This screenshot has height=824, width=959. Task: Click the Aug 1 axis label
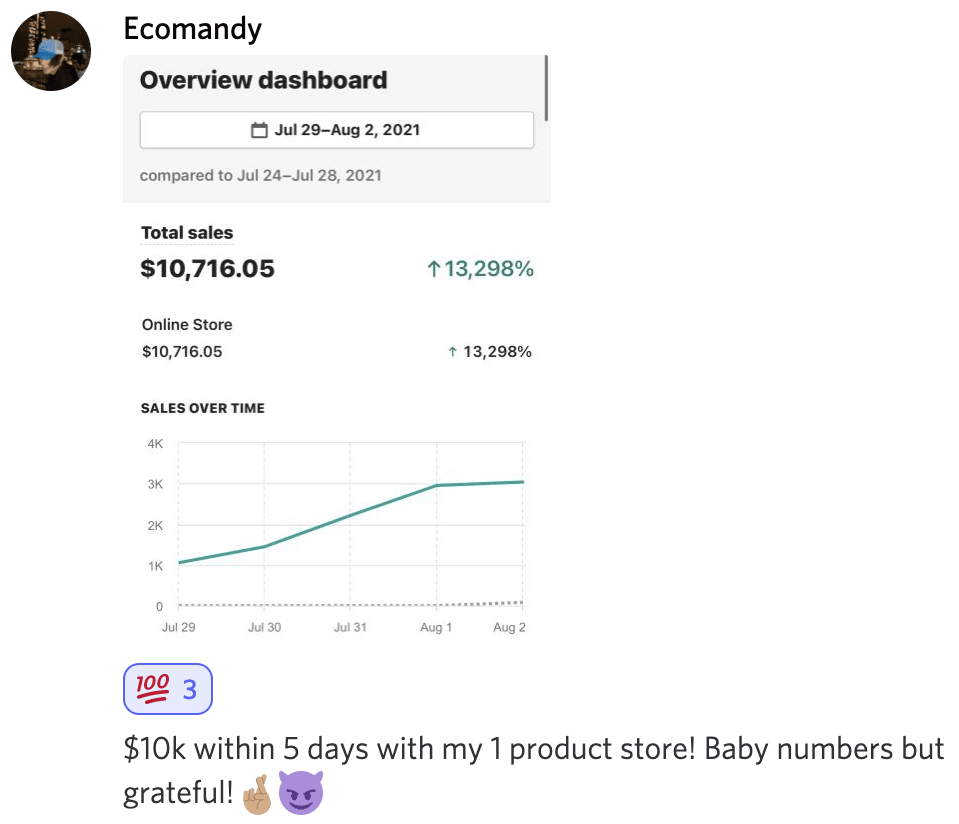point(436,627)
